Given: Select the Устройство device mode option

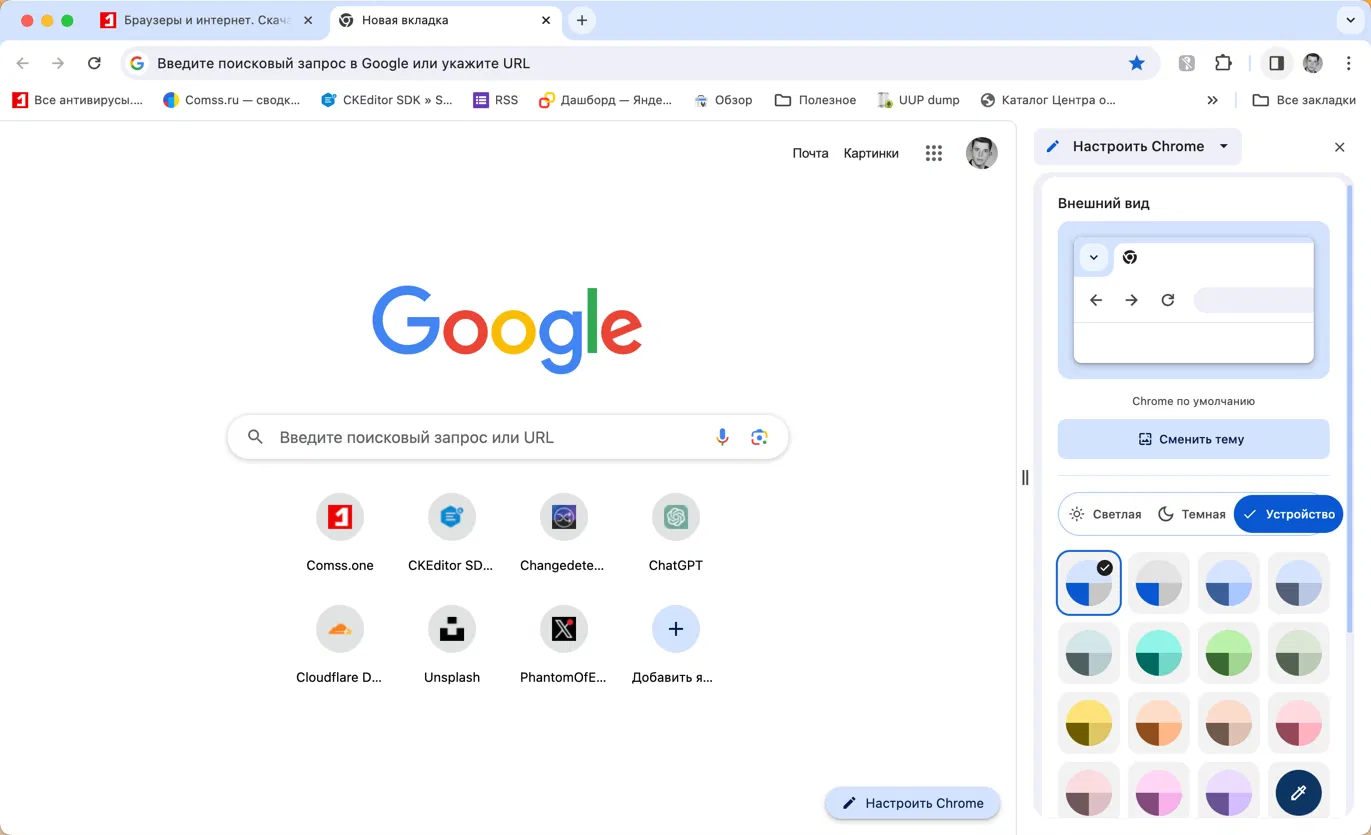Looking at the screenshot, I should 1288,514.
